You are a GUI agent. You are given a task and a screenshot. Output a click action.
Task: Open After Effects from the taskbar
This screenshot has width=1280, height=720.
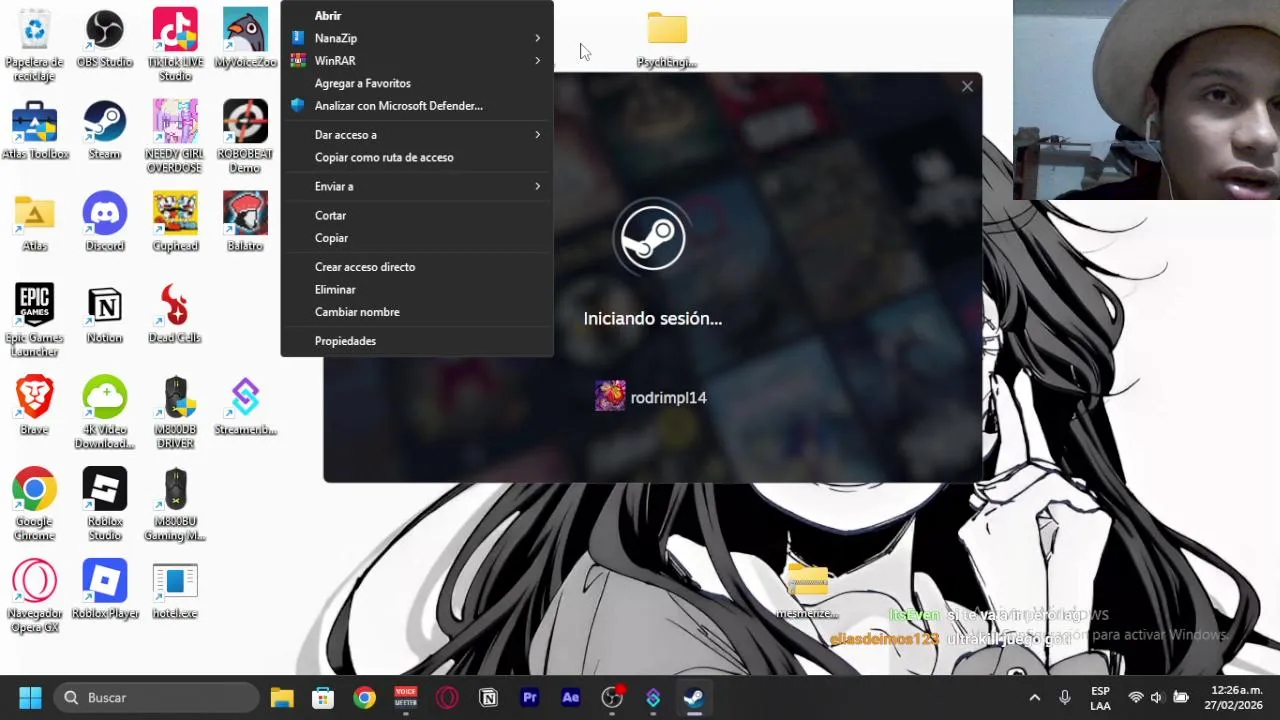point(571,697)
